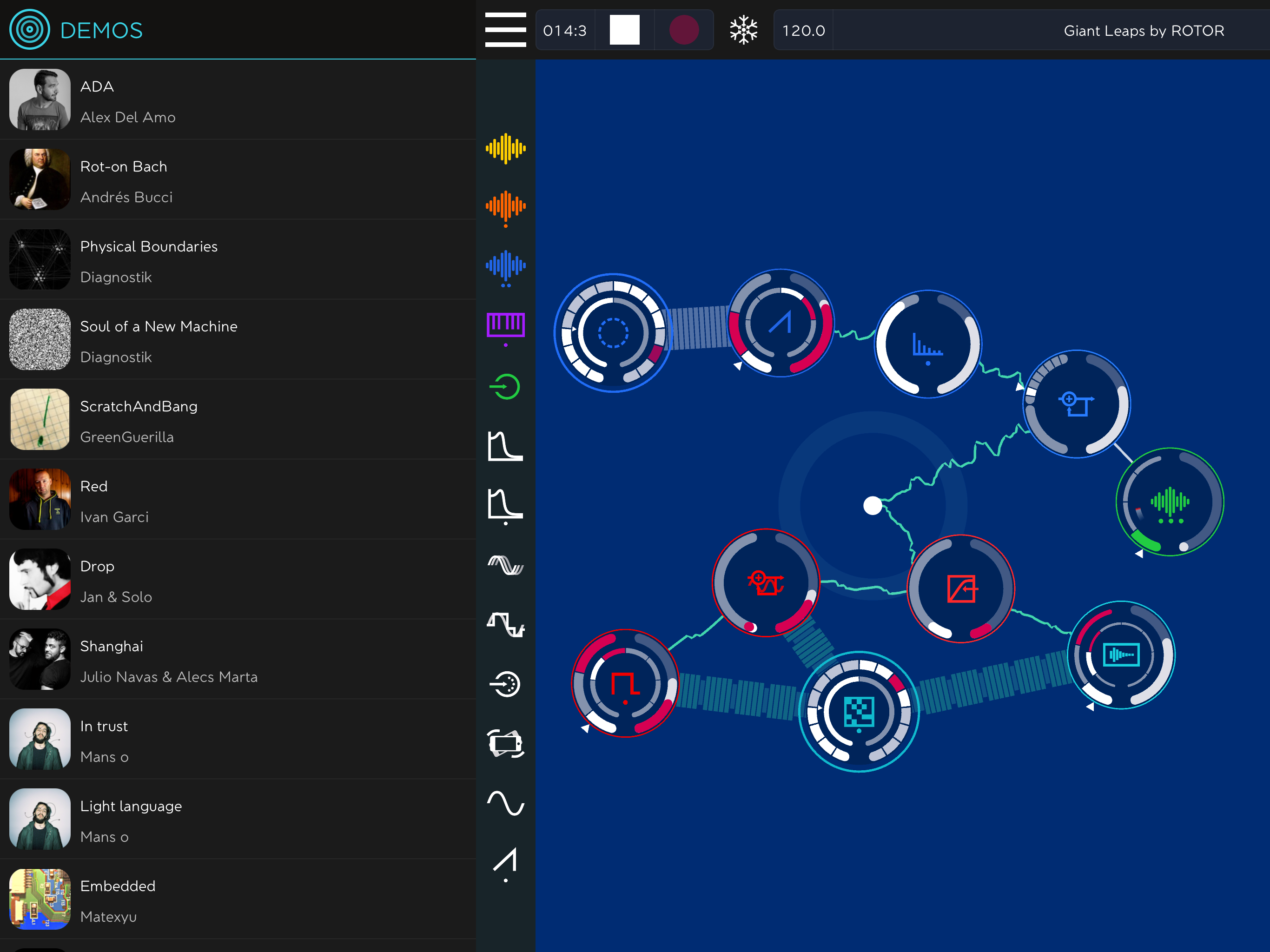This screenshot has width=1270, height=952.
Task: Click the Giant Leaps by ROTOR title
Action: pos(1144,30)
